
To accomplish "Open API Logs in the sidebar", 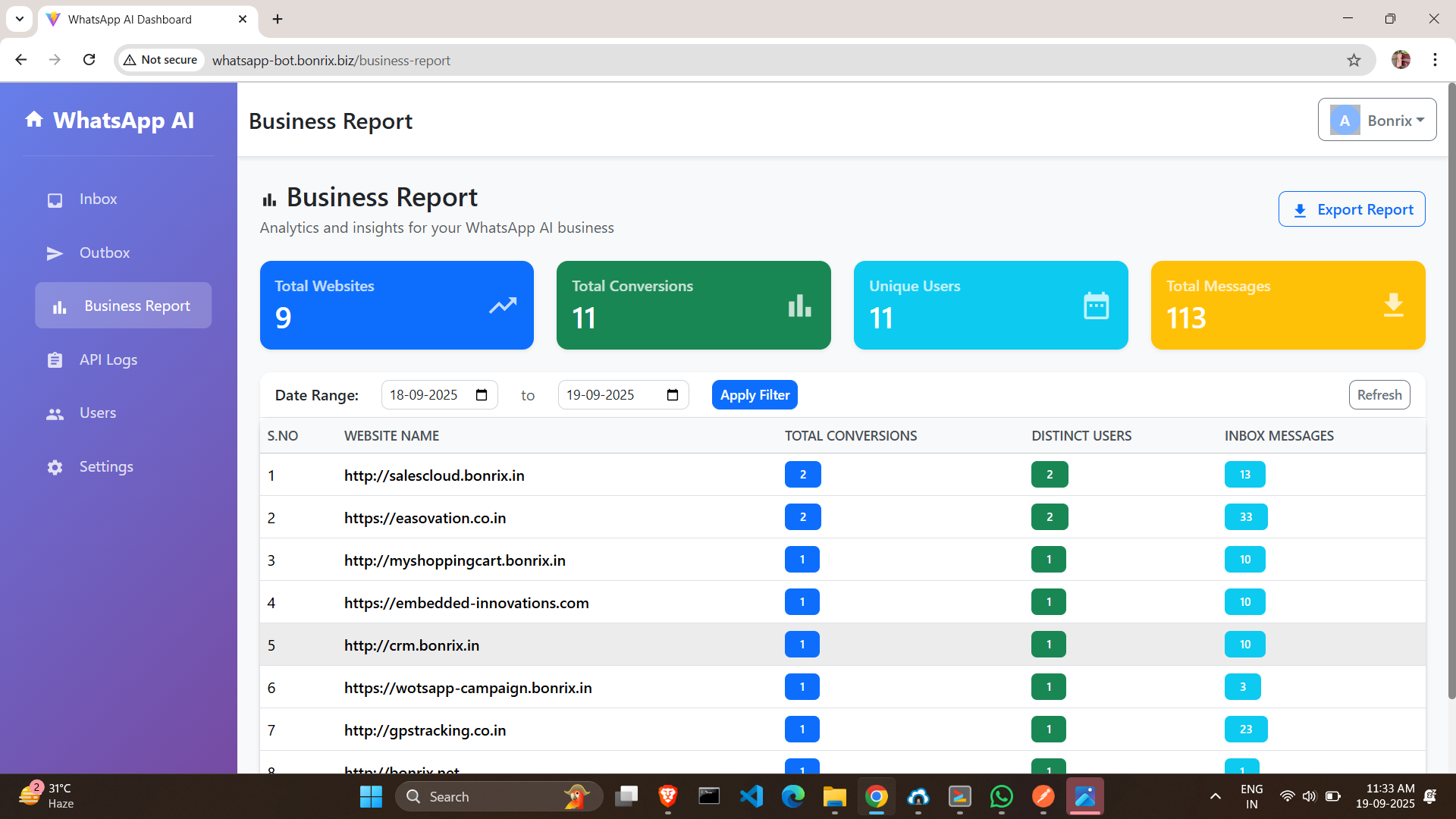I will coord(108,359).
